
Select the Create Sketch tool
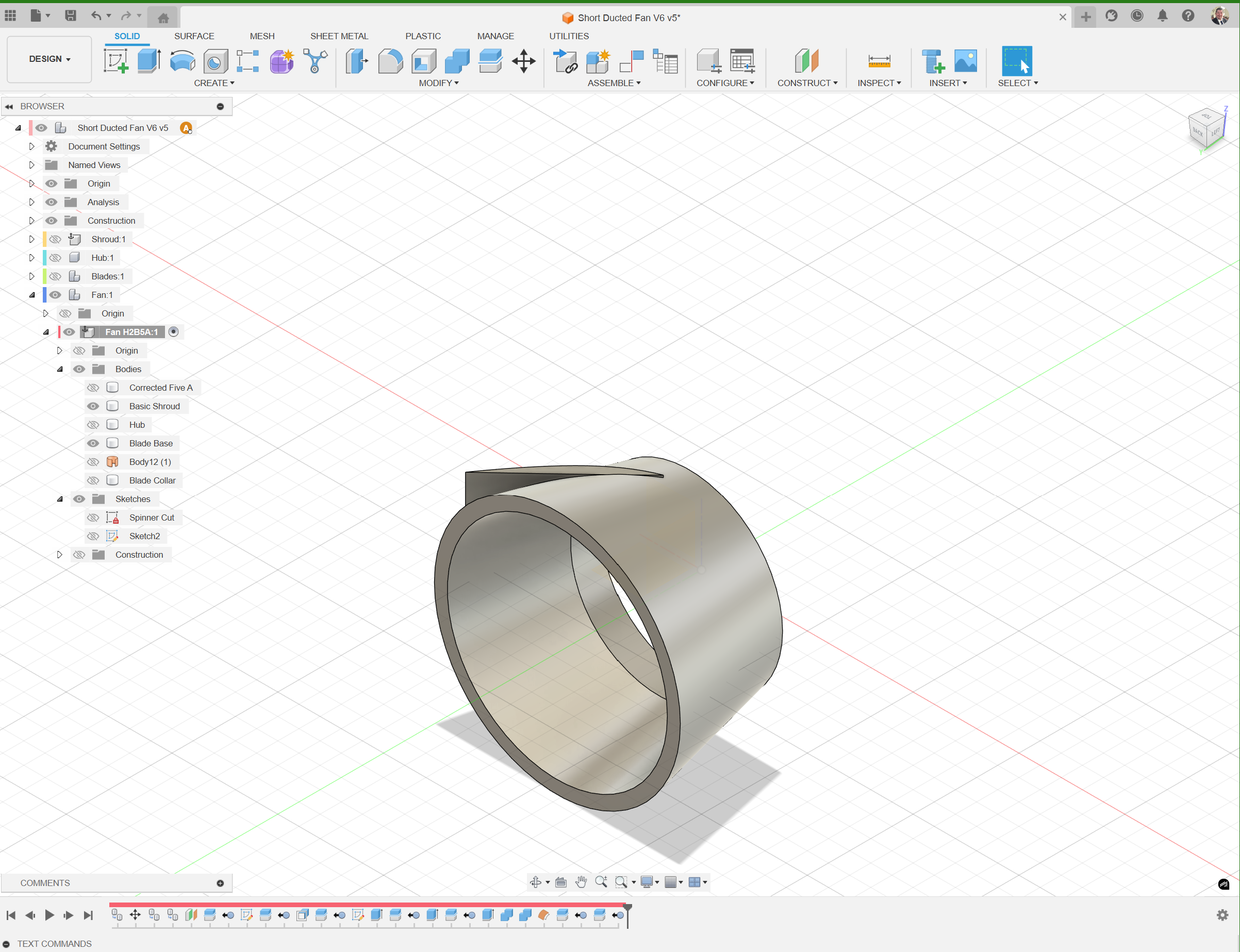[116, 61]
